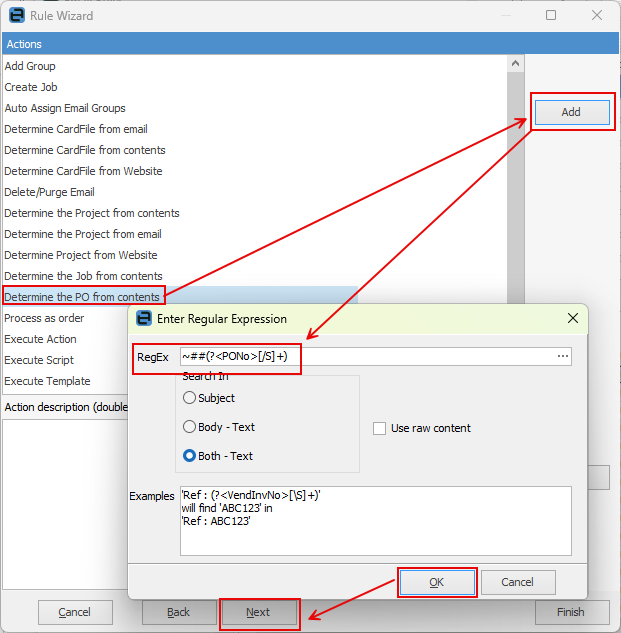This screenshot has width=621, height=633.
Task: Click the Rule Wizard app icon
Action: 17,16
